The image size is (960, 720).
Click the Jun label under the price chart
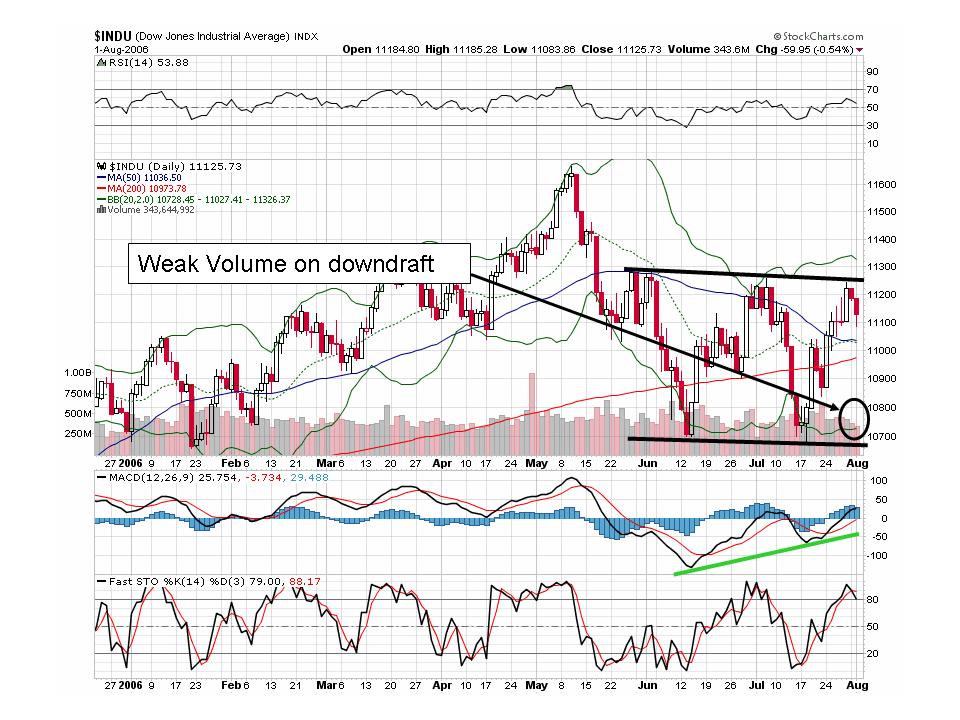(x=647, y=463)
